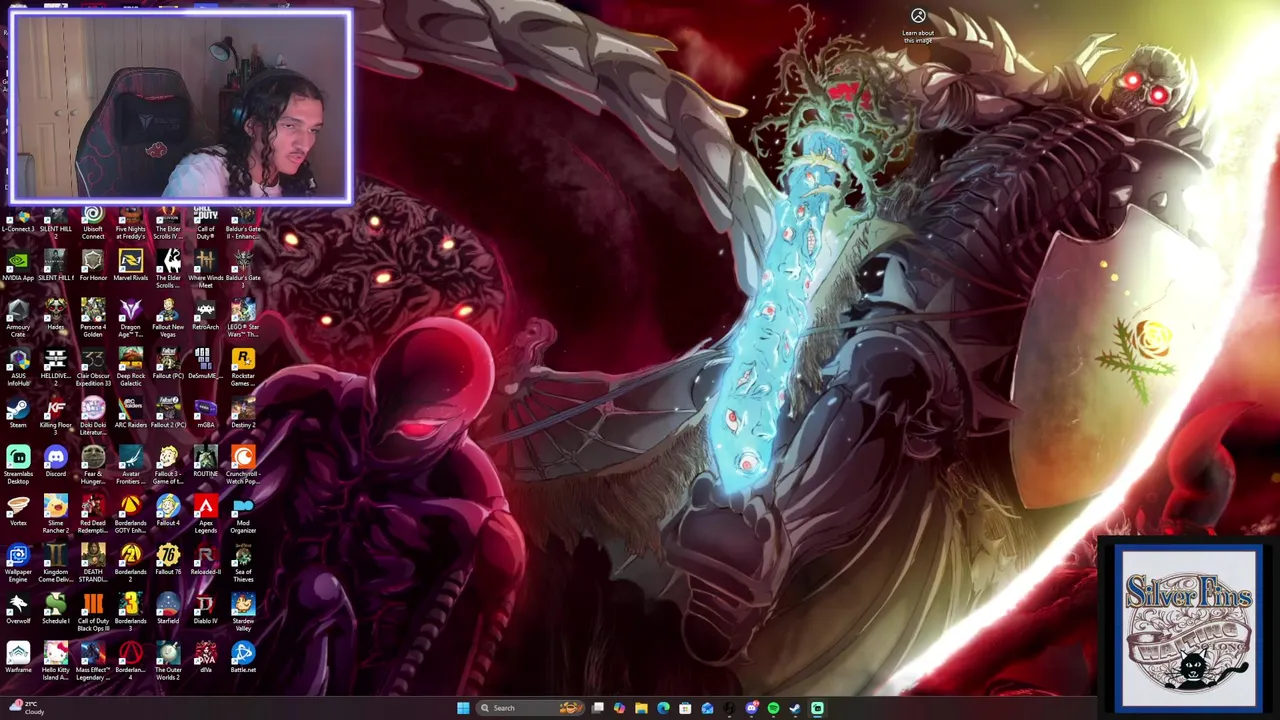This screenshot has height=720, width=1280.
Task: Launch Mod Organizer from desktop
Action: tap(243, 515)
